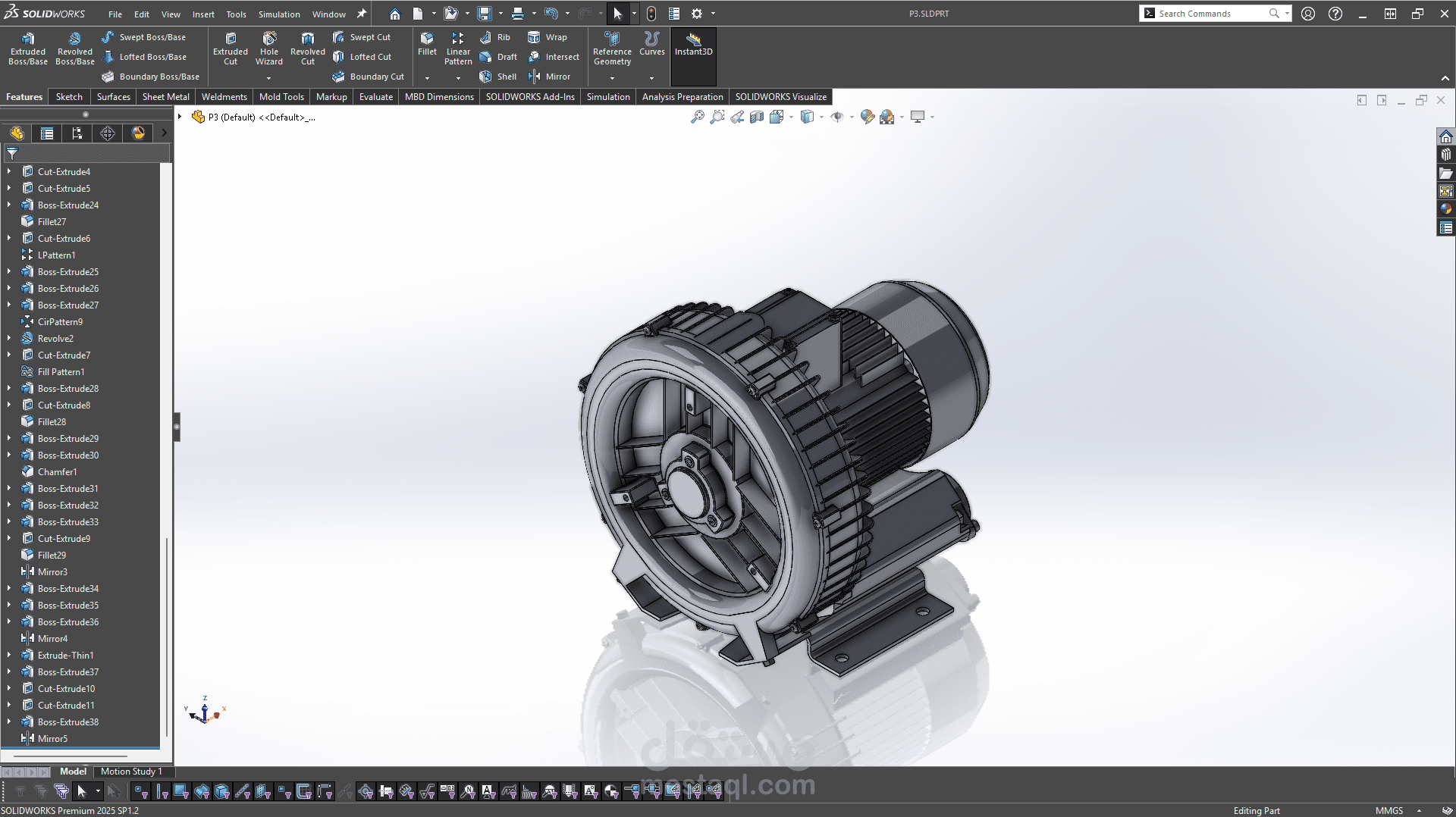Open the Hole Wizard tool
This screenshot has height=817, width=1456.
click(268, 49)
